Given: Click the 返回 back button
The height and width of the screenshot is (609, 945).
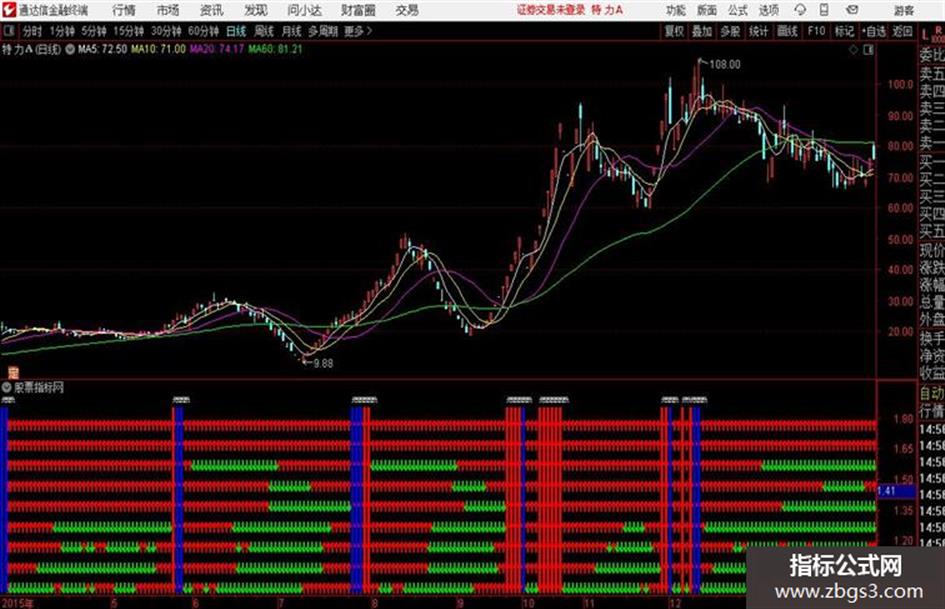Looking at the screenshot, I should [902, 31].
